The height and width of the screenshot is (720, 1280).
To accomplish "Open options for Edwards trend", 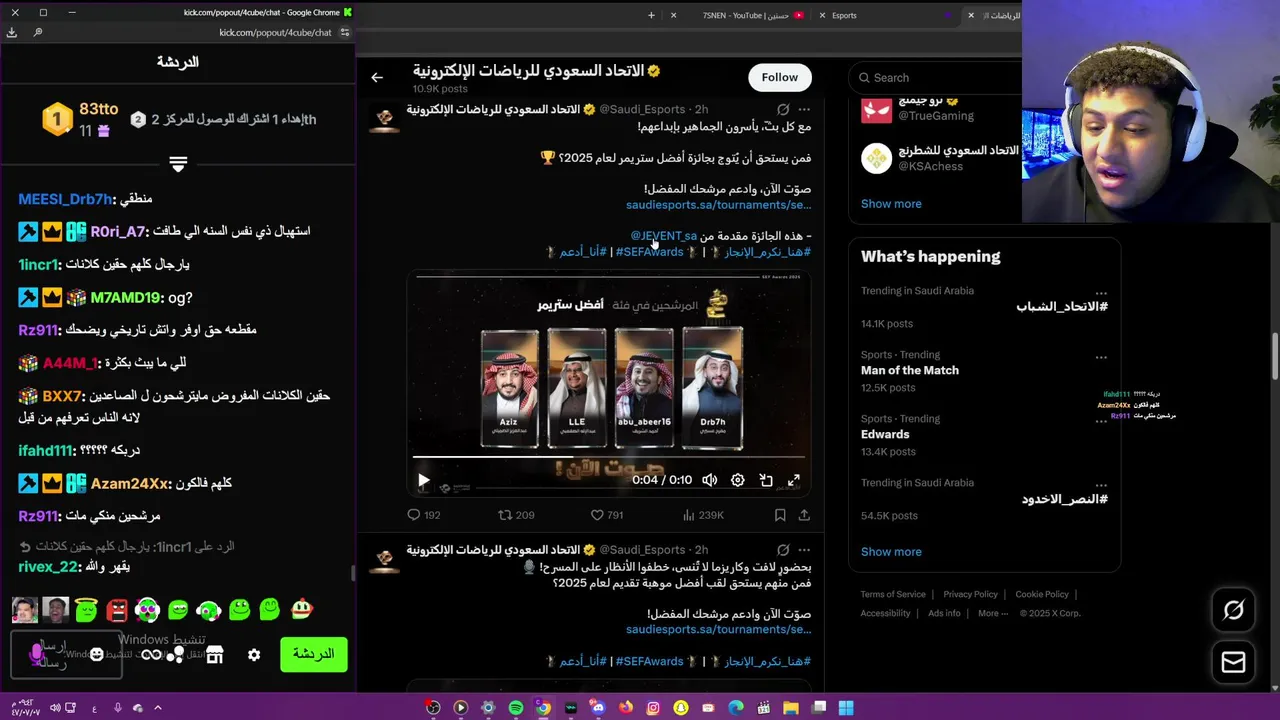I will [x=1101, y=421].
